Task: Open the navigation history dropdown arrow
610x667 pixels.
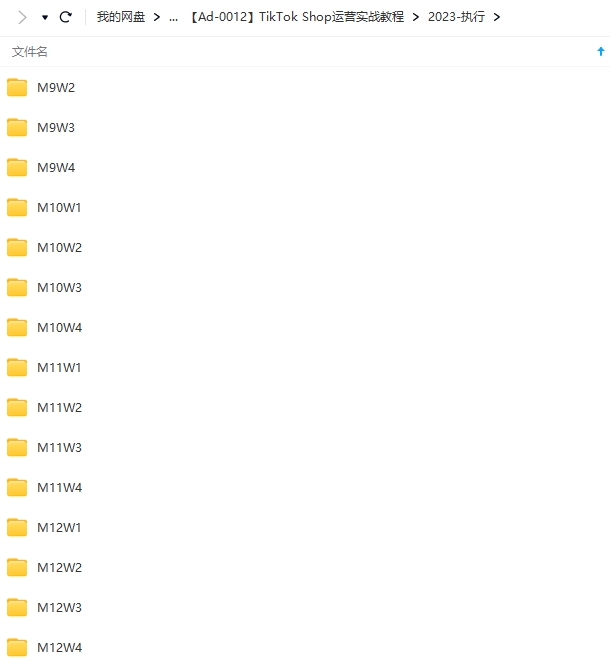Action: (x=45, y=17)
